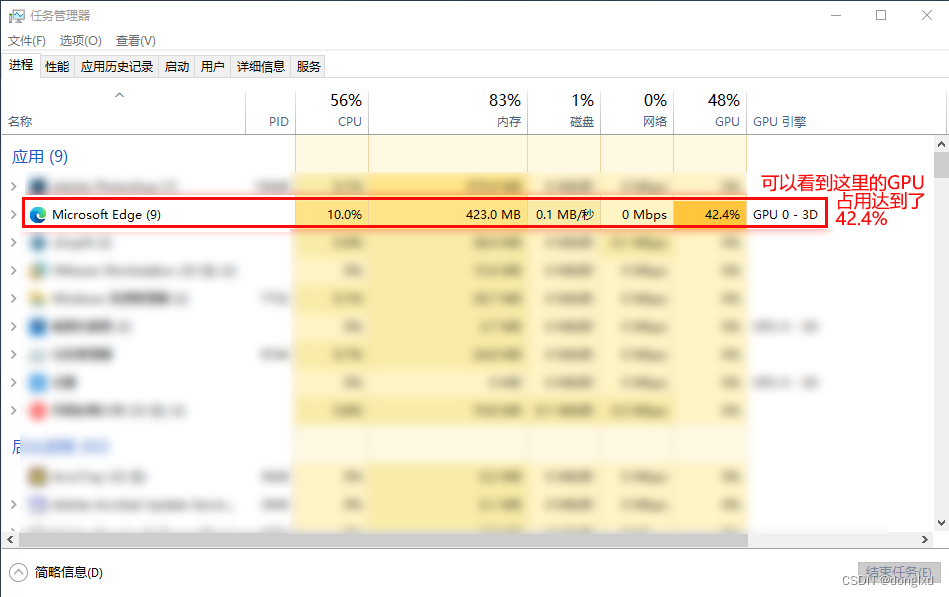Screen dimensions: 949x597
Task: Click the vertical scrollbar thumb
Action: pyautogui.click(x=941, y=165)
